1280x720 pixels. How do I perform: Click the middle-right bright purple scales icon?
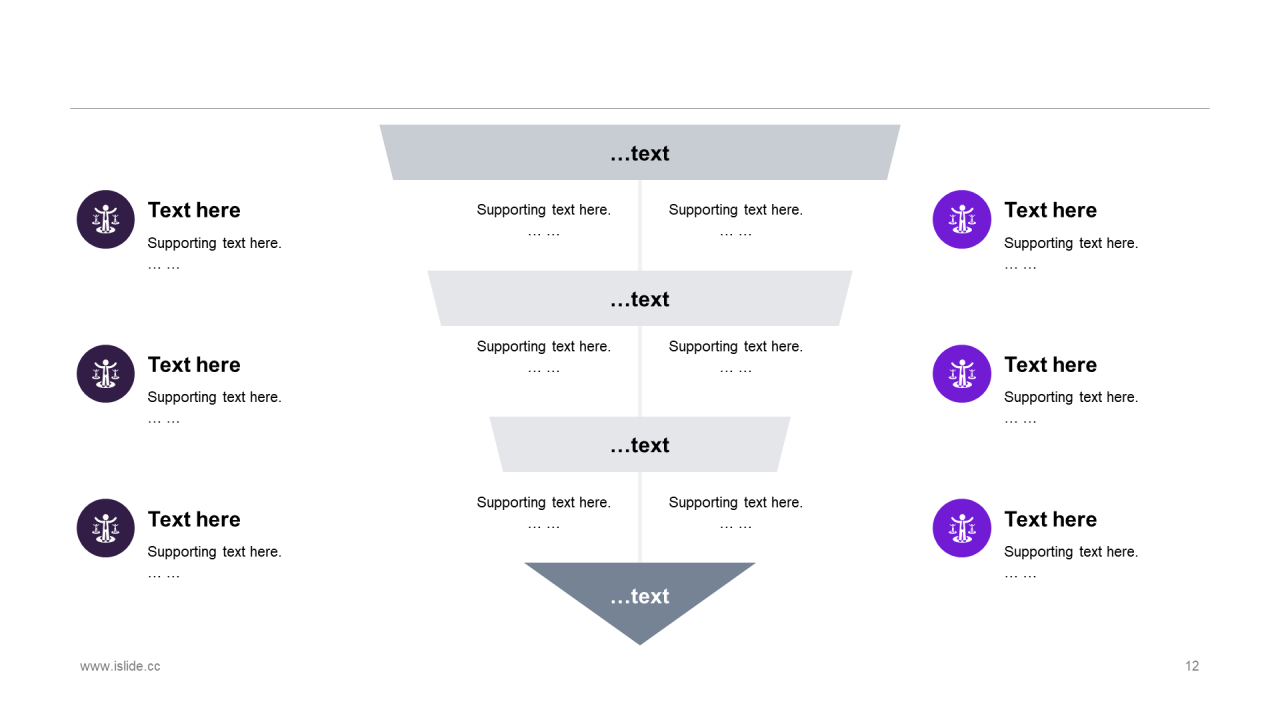pos(962,374)
